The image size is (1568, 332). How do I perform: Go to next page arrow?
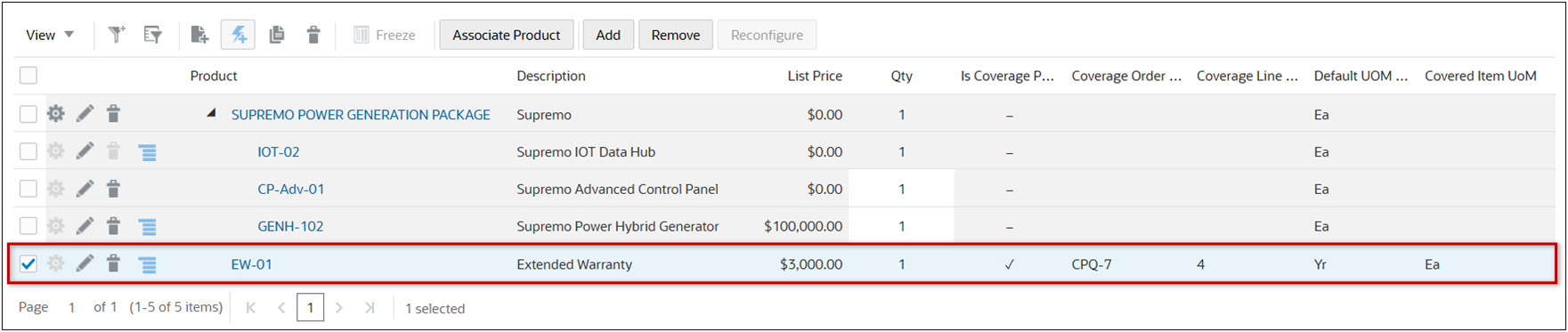pos(339,308)
